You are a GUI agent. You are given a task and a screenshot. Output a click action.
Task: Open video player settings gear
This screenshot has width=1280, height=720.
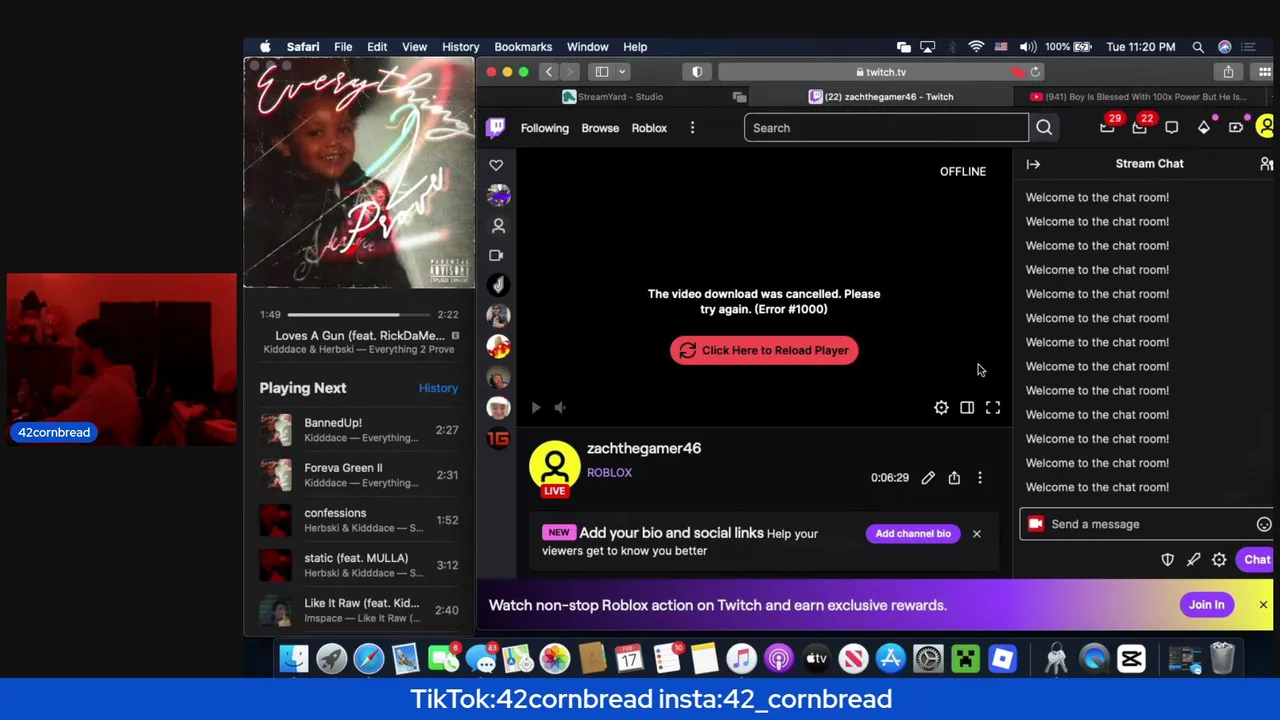(941, 407)
